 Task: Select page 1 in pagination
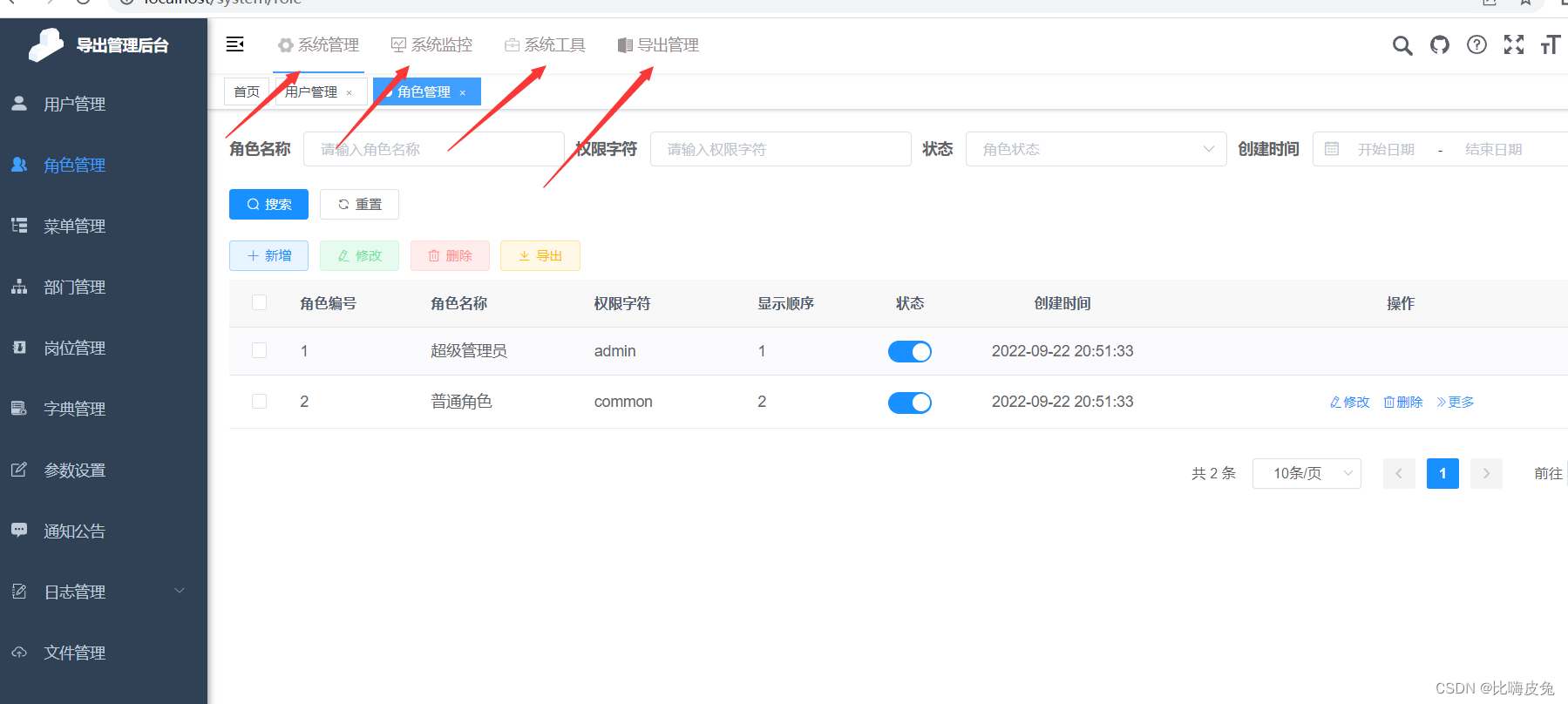1442,473
